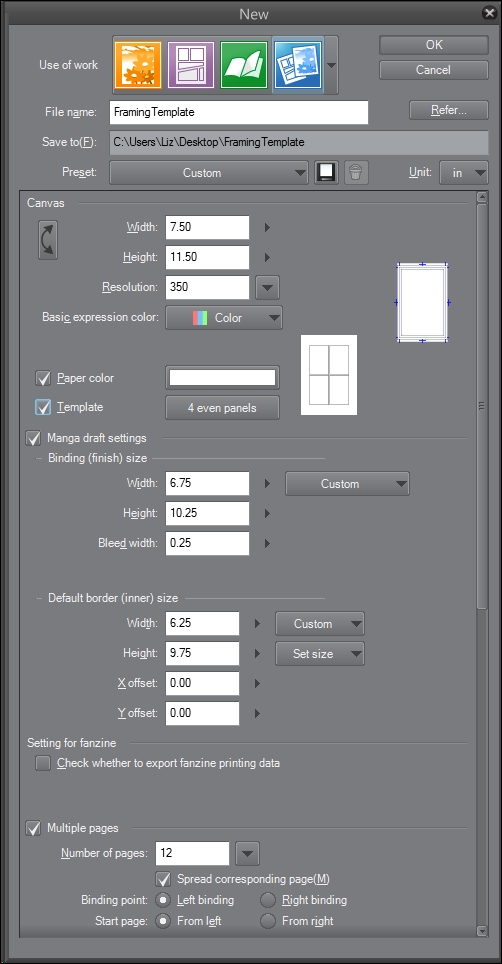502x964 pixels.
Task: Open the Set size dropdown
Action: (x=320, y=654)
